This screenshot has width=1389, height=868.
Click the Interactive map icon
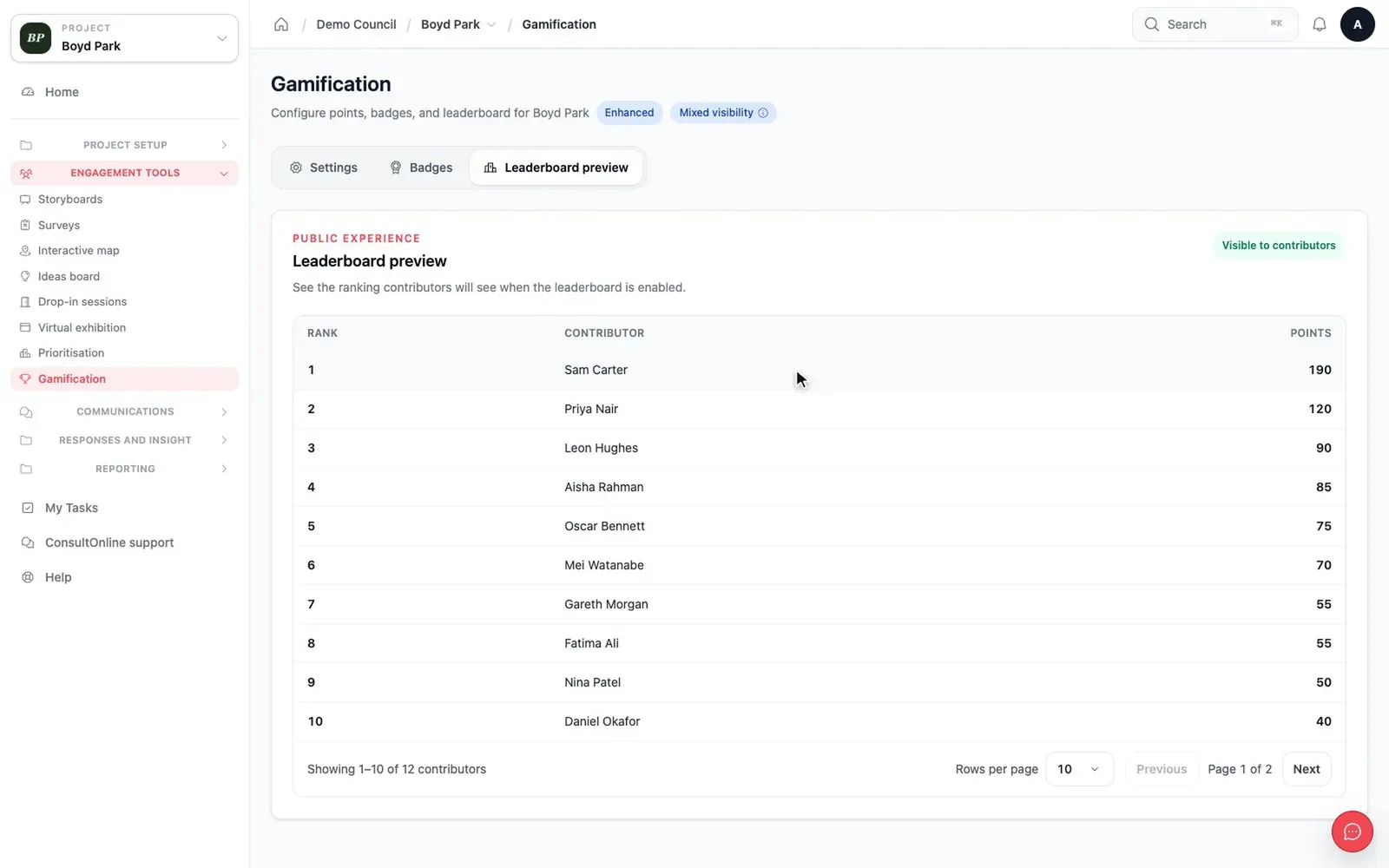click(x=25, y=251)
